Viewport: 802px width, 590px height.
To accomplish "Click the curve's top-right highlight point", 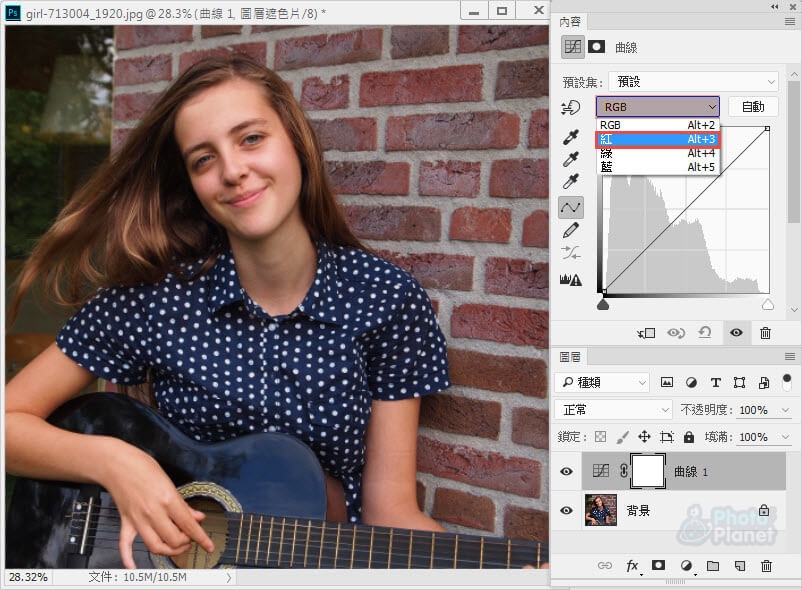I will click(x=767, y=128).
